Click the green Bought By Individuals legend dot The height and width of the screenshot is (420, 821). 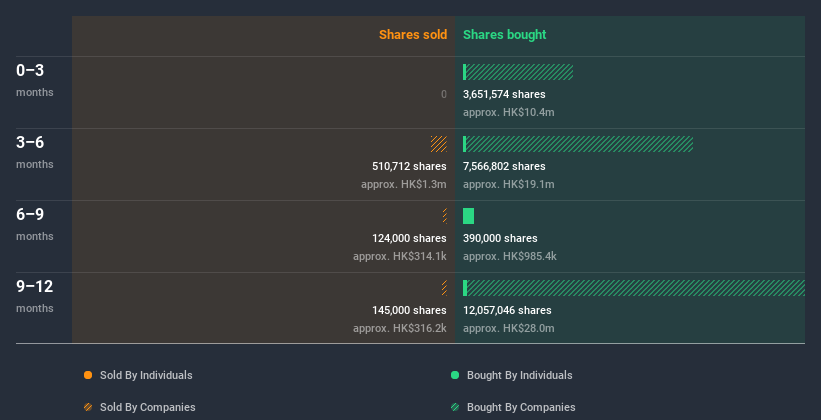[x=455, y=375]
